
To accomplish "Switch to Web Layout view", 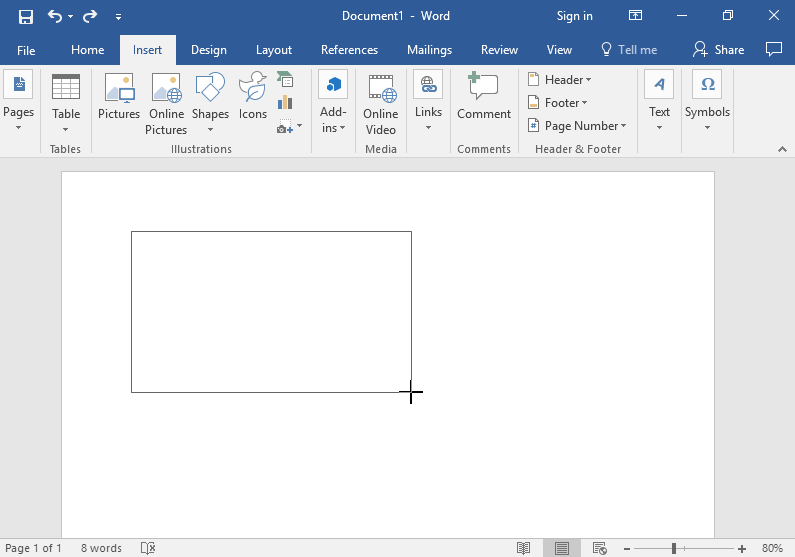I will 599,548.
